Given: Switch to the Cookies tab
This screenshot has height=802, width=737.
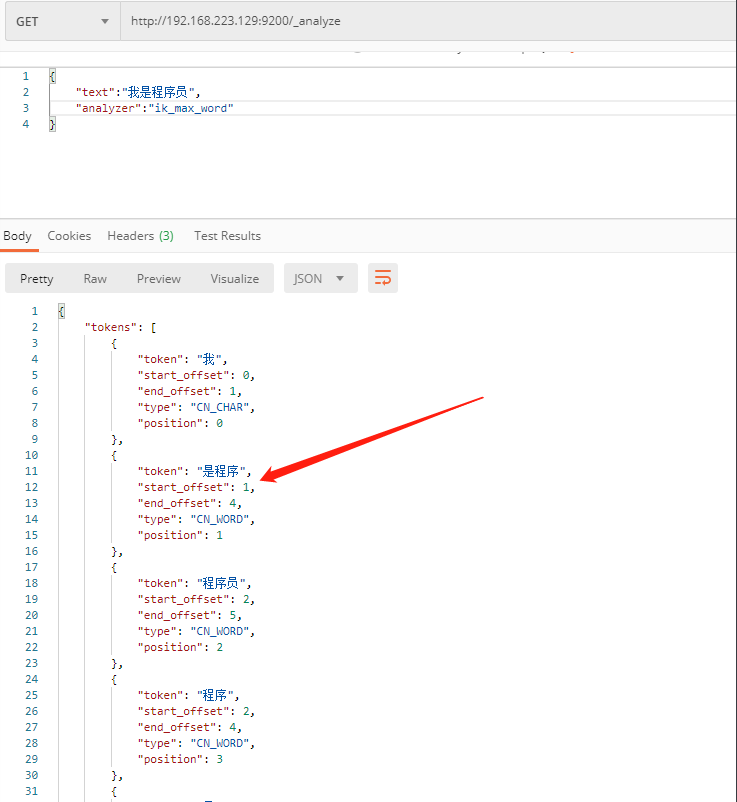Looking at the screenshot, I should point(69,236).
